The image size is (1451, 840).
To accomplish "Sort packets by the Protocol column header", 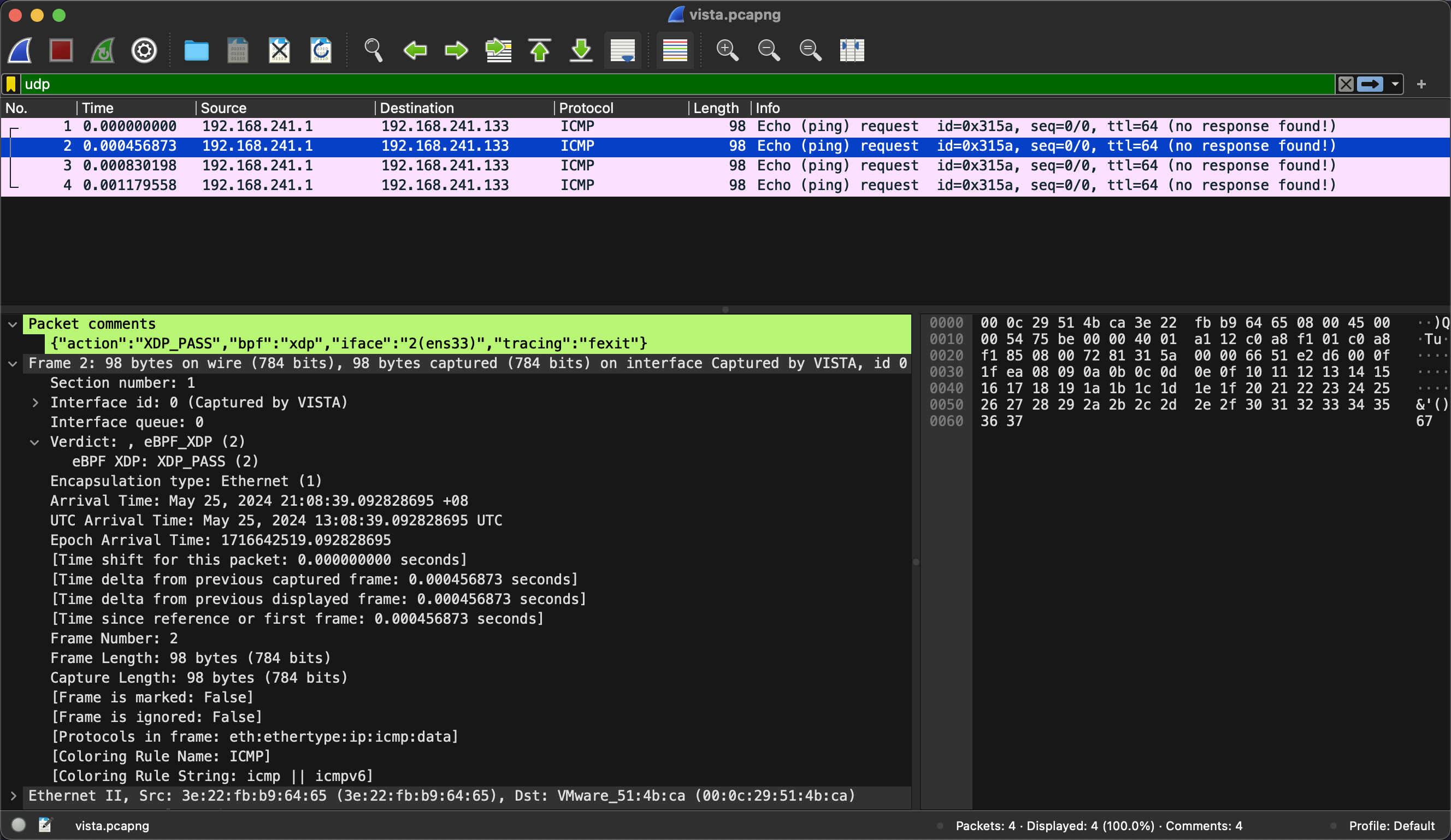I will 586,108.
